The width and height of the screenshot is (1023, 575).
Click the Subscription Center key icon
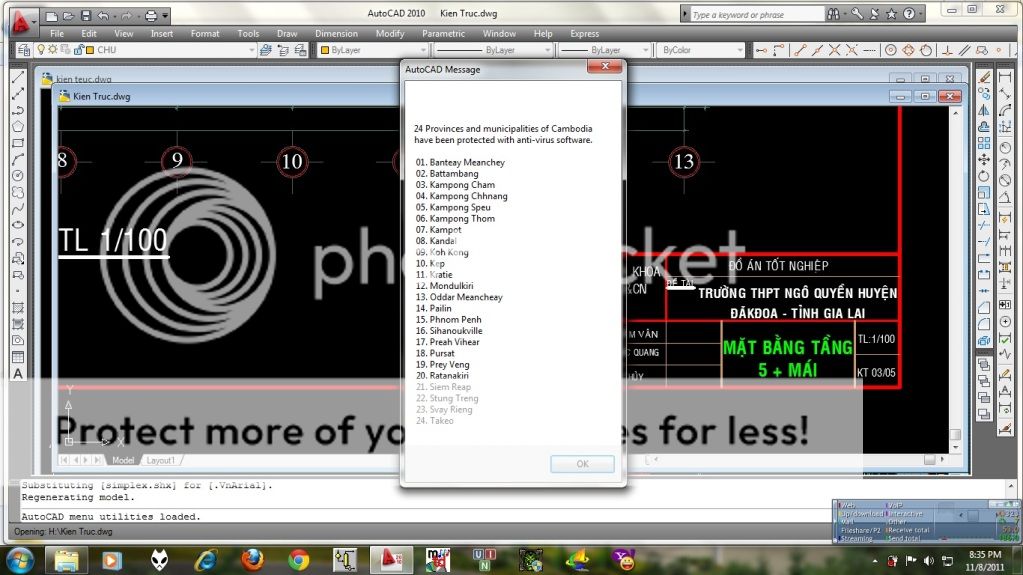click(x=857, y=14)
